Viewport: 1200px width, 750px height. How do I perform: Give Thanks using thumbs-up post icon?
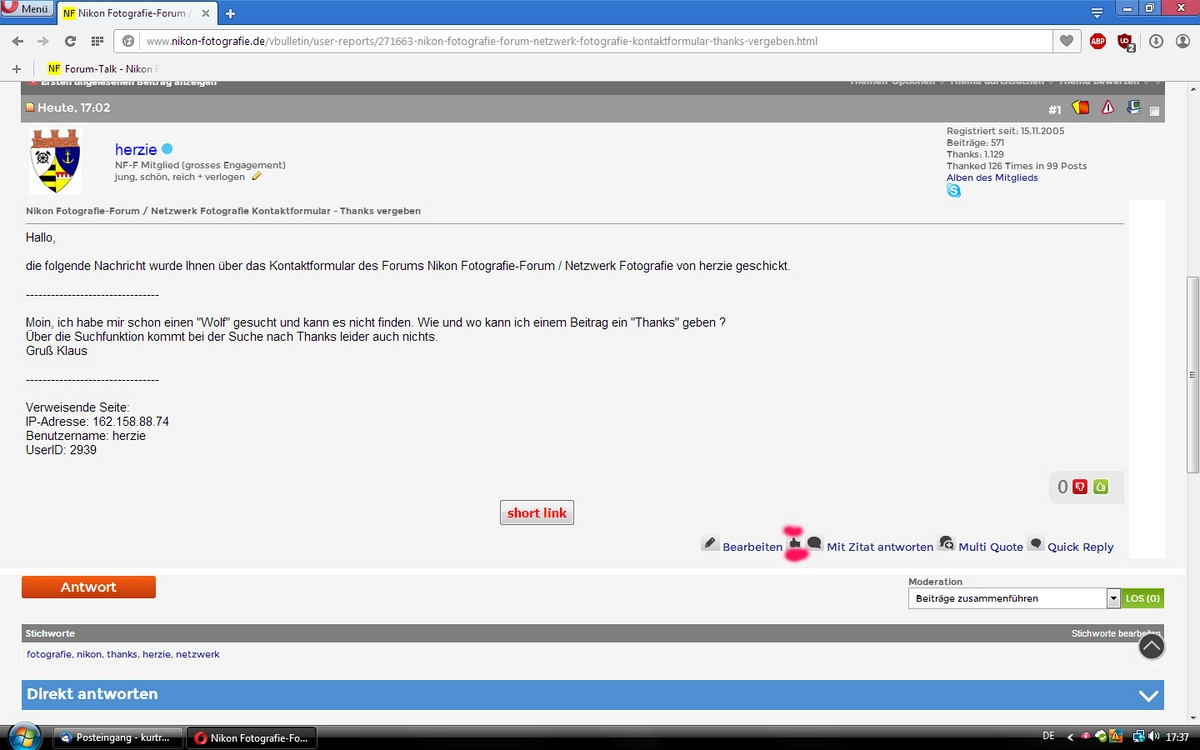(x=795, y=543)
